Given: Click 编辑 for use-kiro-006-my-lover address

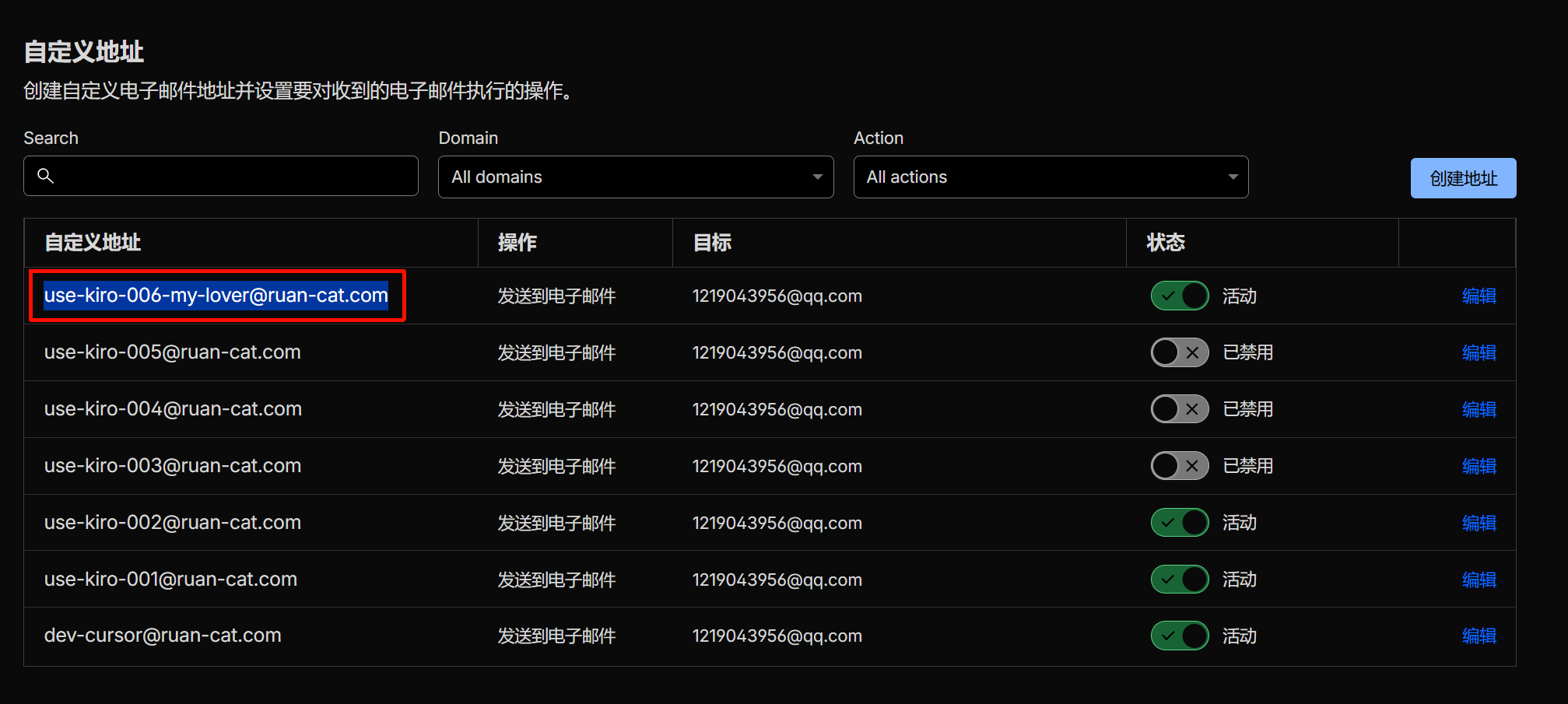Looking at the screenshot, I should tap(1479, 296).
